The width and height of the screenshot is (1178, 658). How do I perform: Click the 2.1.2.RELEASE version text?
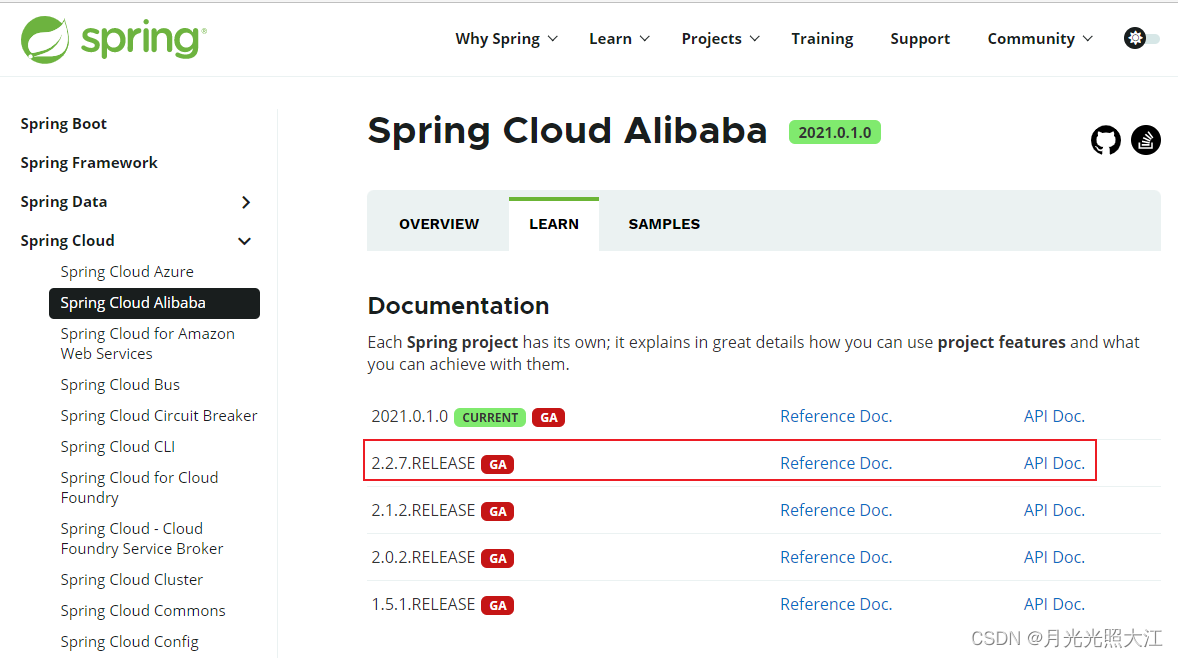(x=423, y=510)
